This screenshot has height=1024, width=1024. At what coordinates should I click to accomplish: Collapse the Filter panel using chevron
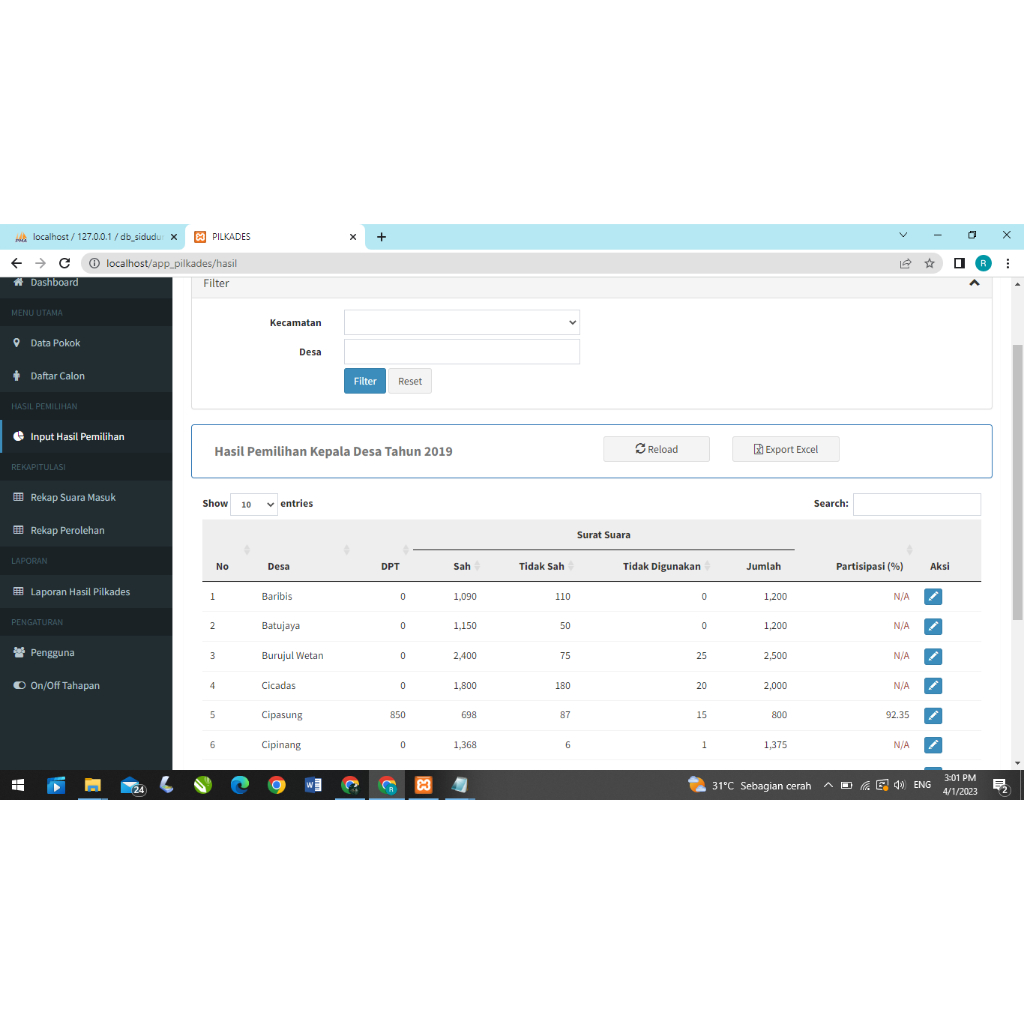[x=974, y=283]
